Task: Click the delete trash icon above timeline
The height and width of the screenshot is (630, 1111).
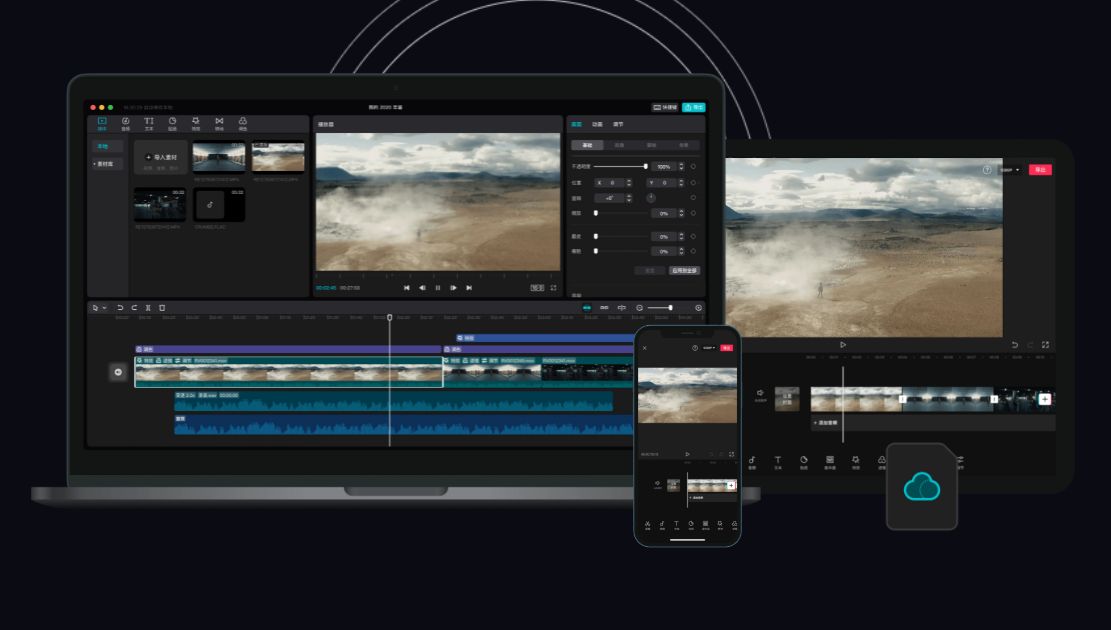Action: pyautogui.click(x=162, y=308)
